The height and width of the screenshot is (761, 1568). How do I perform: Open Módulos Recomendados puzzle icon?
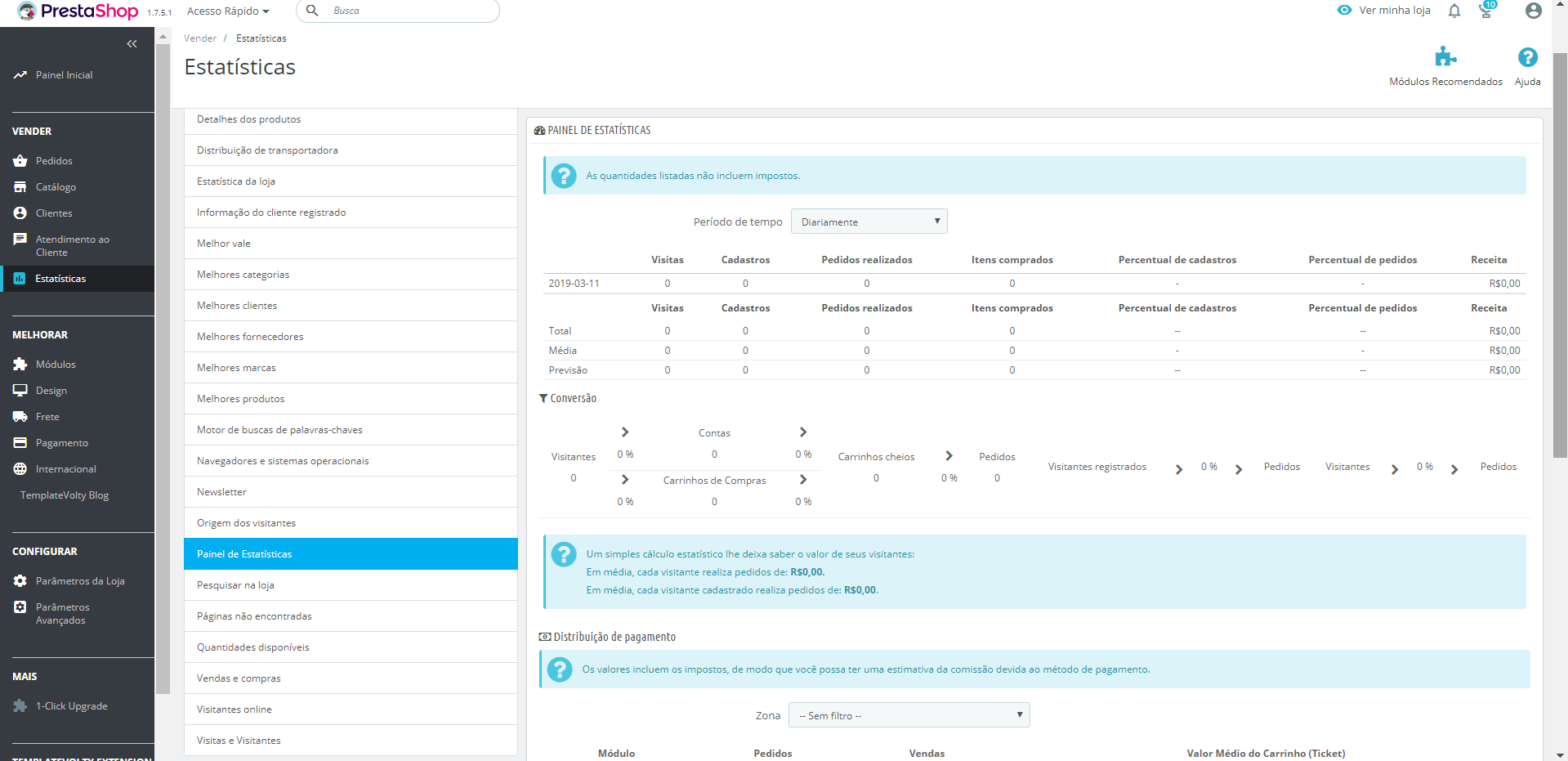(x=1445, y=57)
